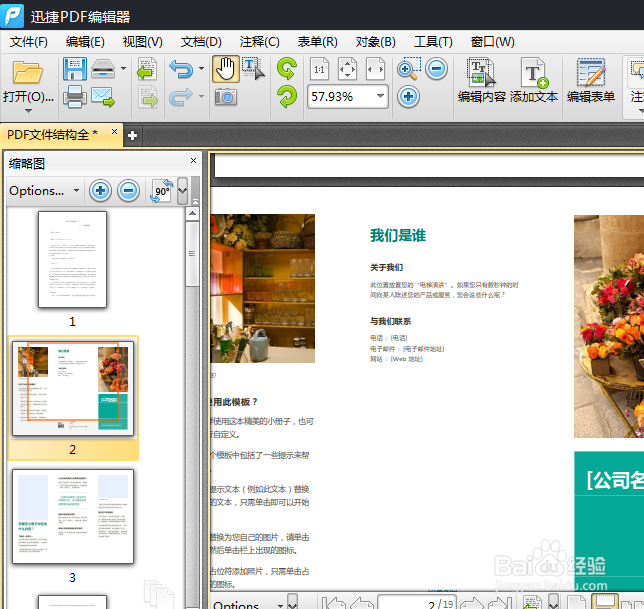Viewport: 644px width, 609px height.
Task: Click the fit width icon
Action: coord(375,69)
